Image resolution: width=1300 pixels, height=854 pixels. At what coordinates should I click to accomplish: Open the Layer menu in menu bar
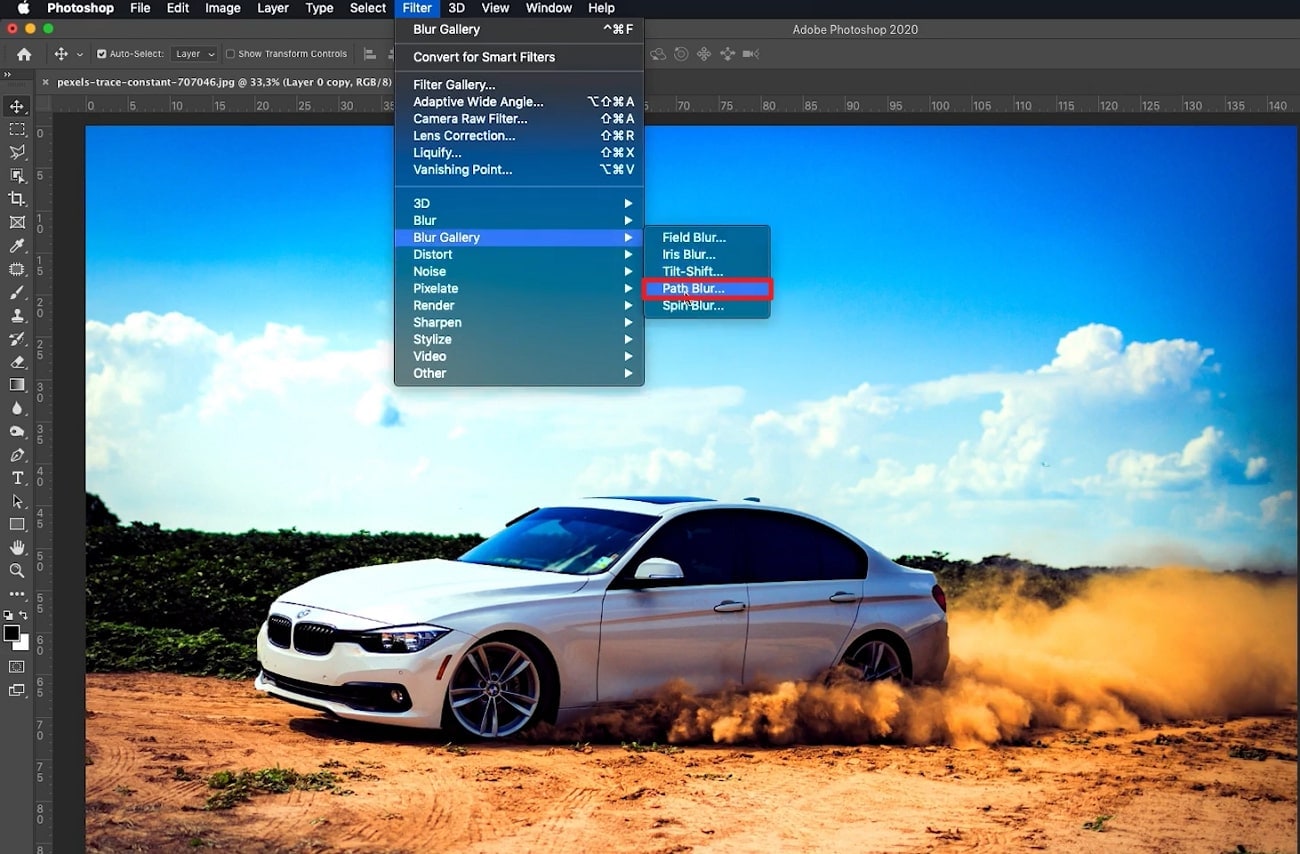point(273,8)
